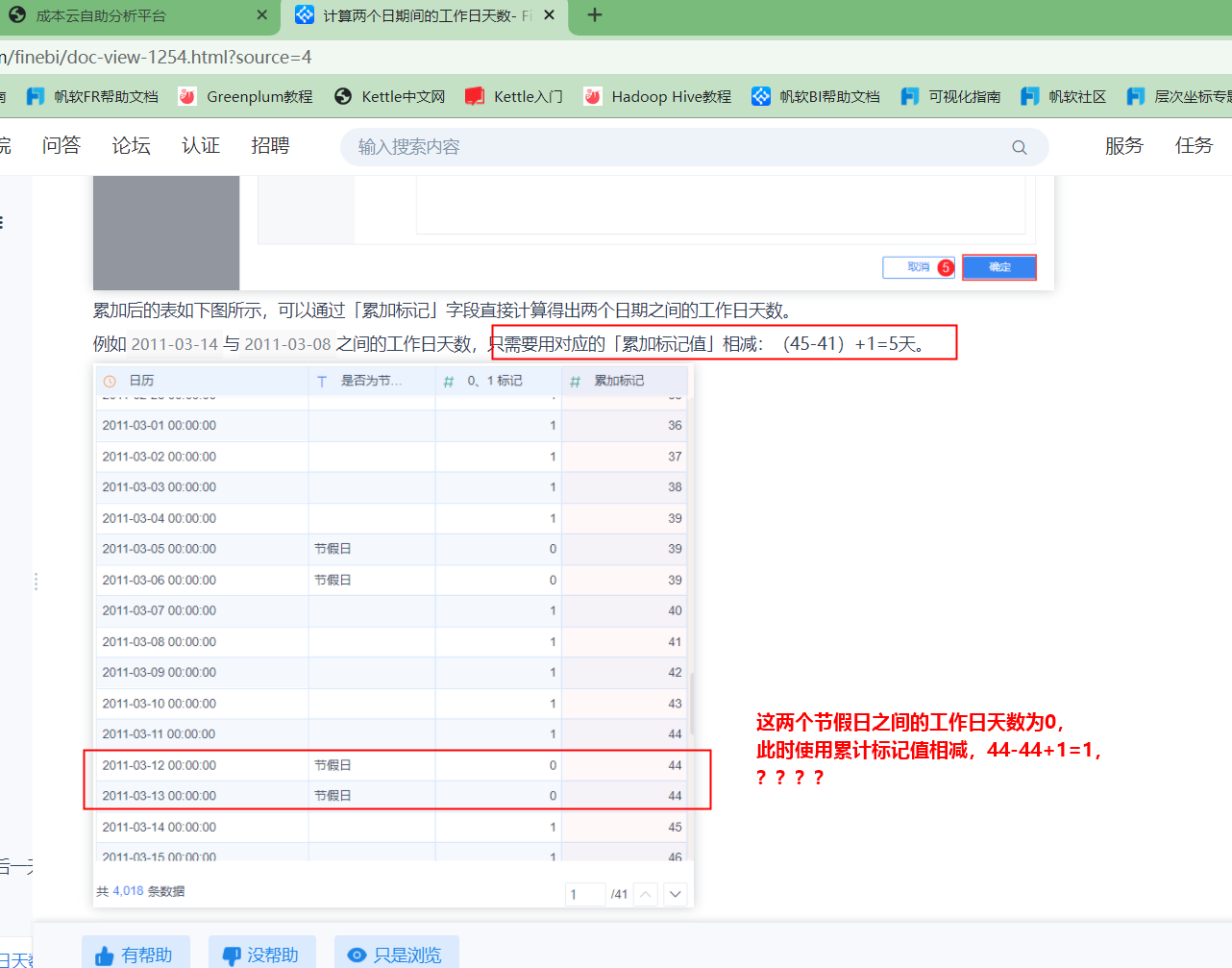Select the 计算两个日期间的工作日天数 tab
Screen dimensions: 1232x968
coord(425,15)
